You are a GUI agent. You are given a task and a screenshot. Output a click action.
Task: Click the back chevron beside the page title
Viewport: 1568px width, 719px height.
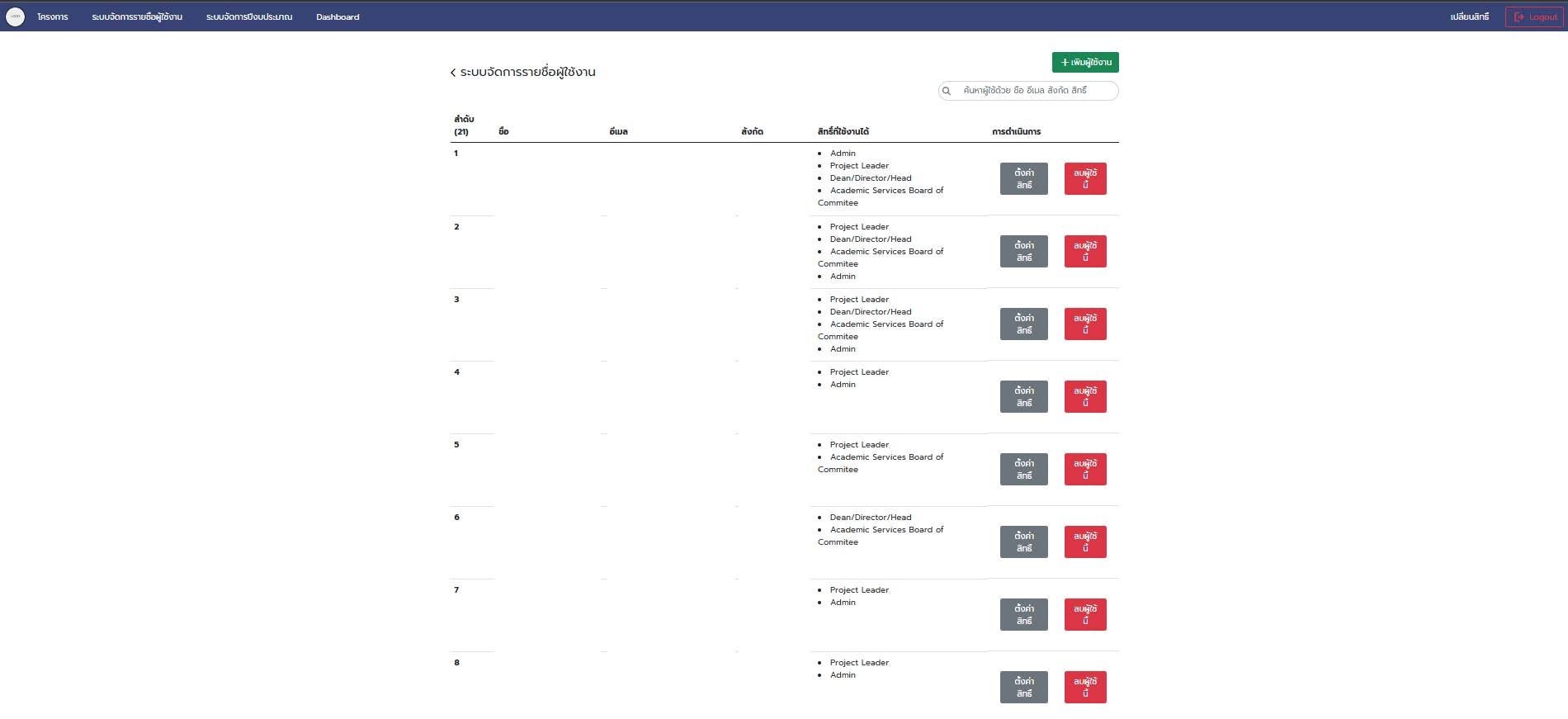(x=453, y=73)
